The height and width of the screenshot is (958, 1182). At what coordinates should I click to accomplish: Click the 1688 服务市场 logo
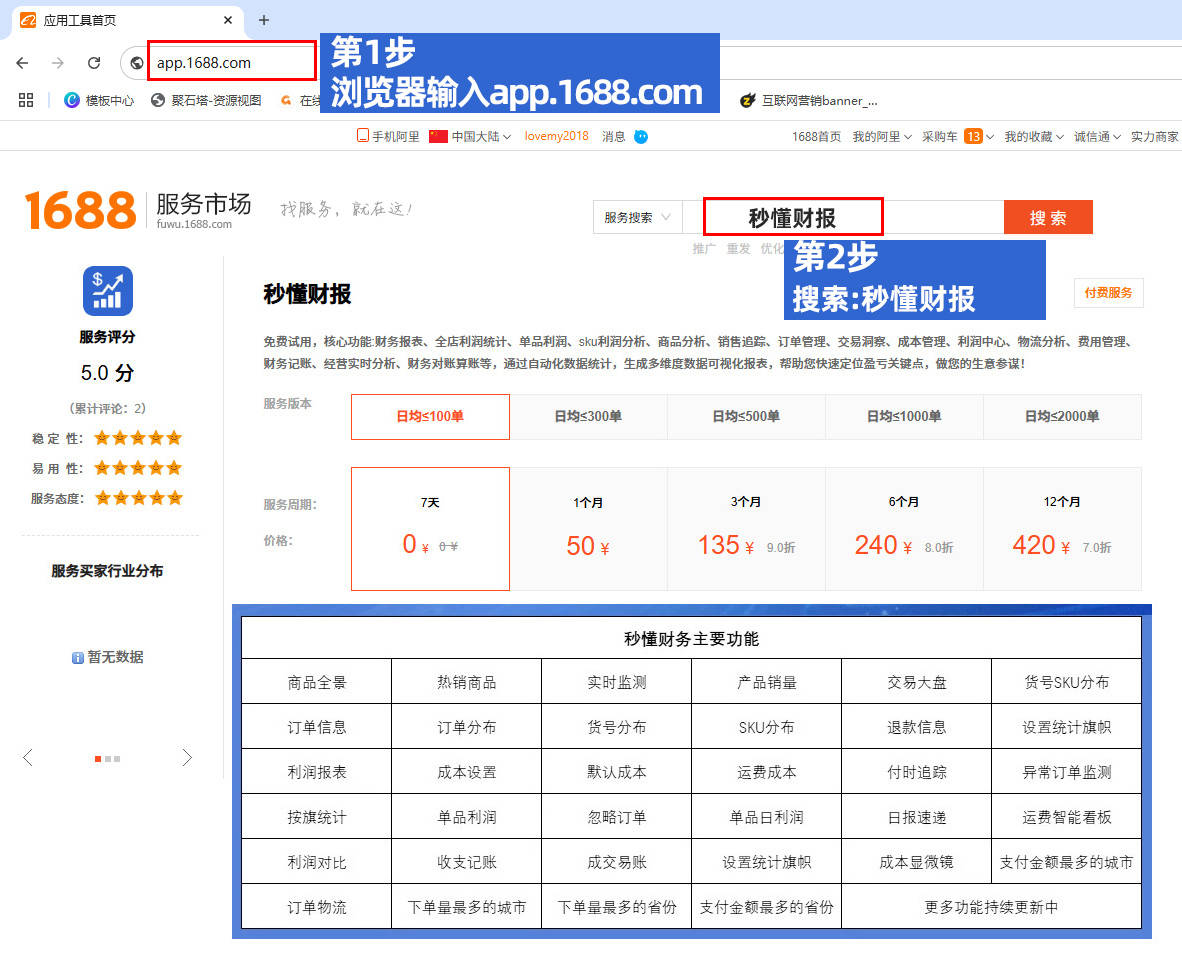coord(137,210)
